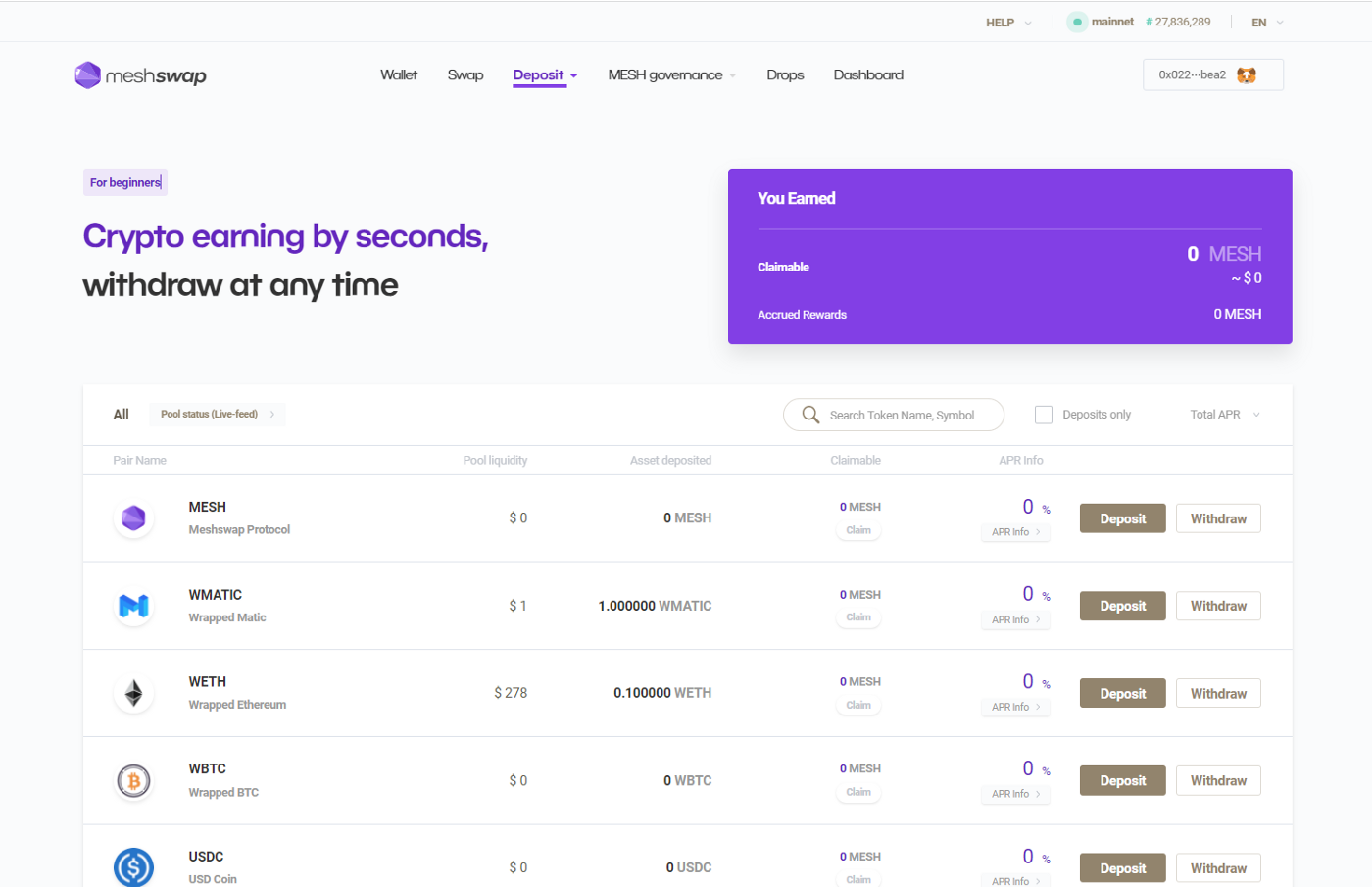Deposit into the WMATIC pool
Image resolution: width=1372 pixels, height=887 pixels.
[x=1123, y=606]
